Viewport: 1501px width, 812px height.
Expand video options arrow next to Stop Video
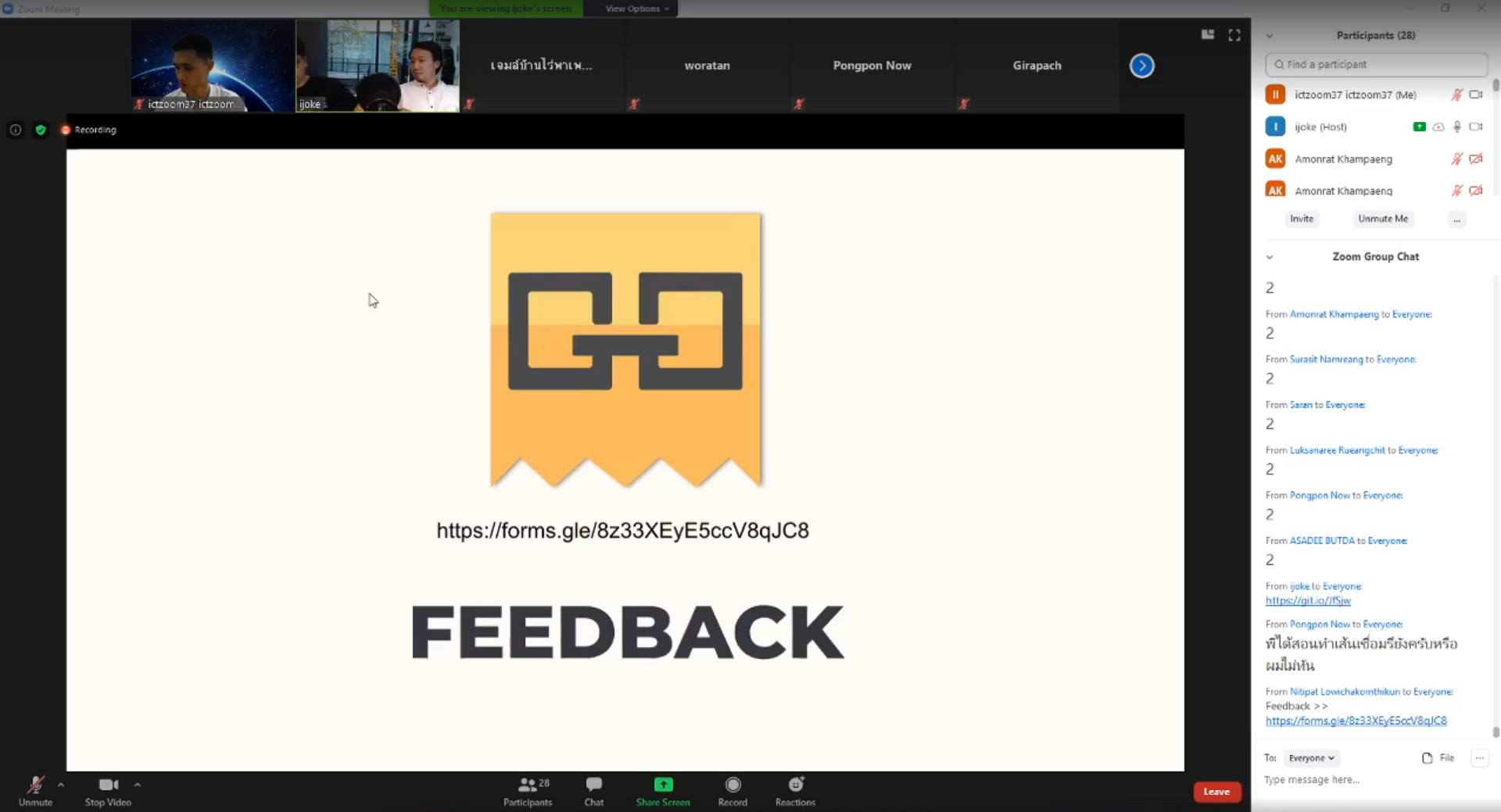[138, 784]
